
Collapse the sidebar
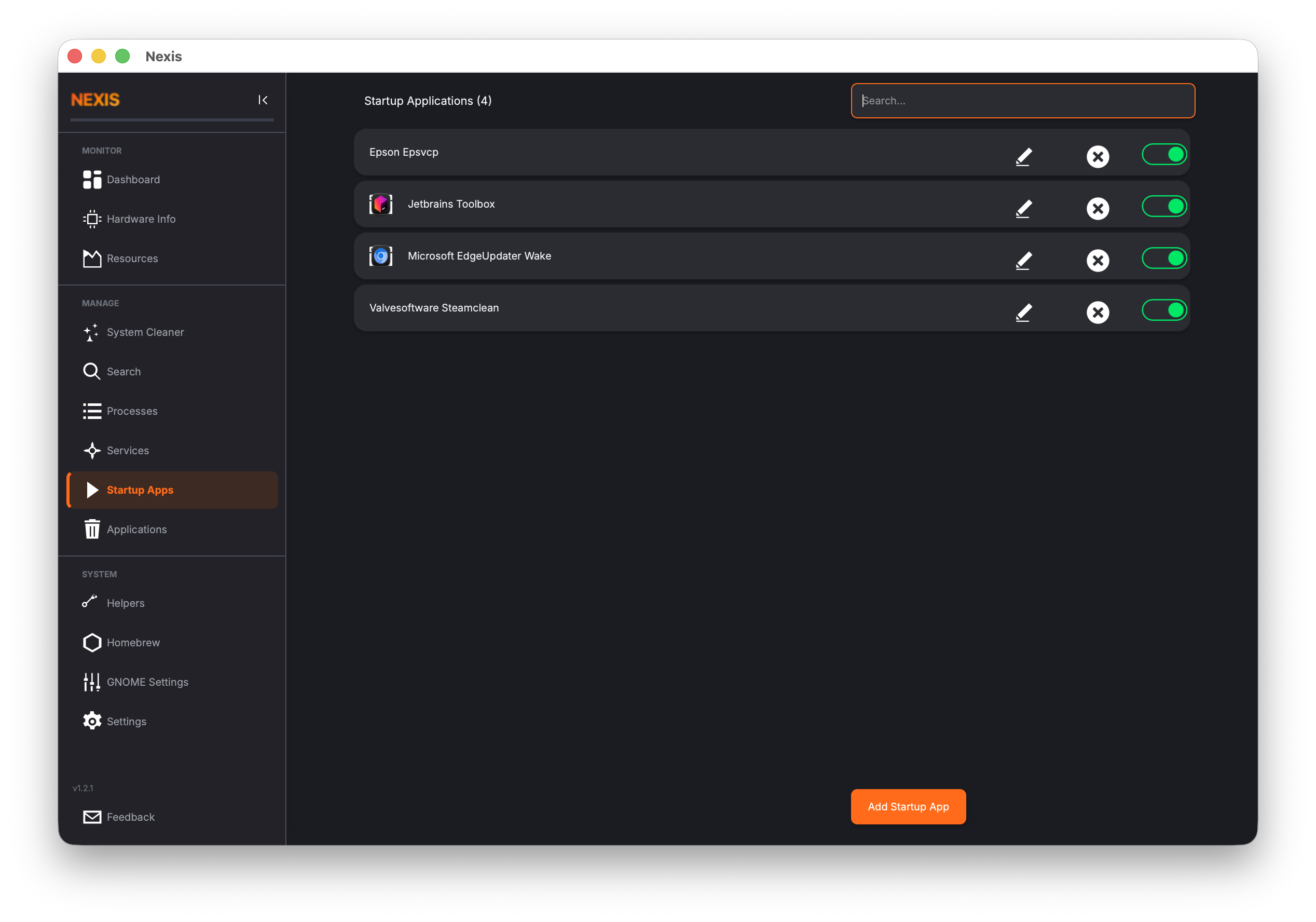click(x=263, y=100)
